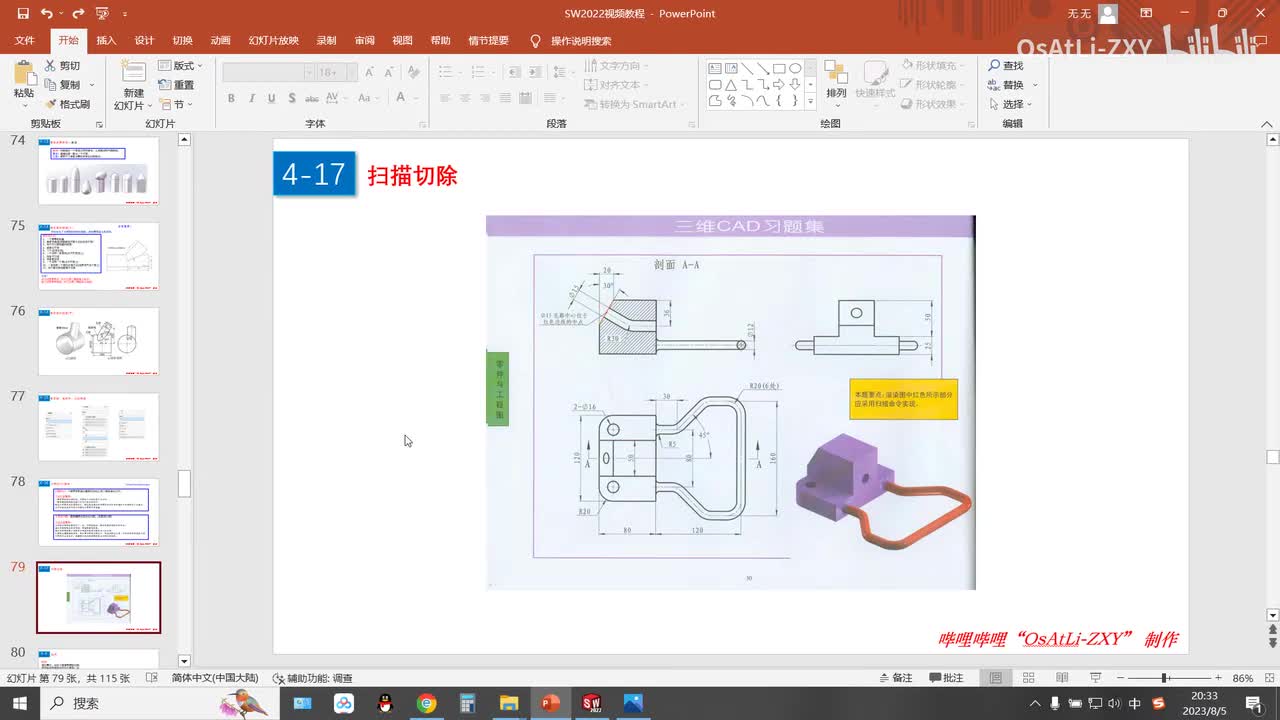Start Slide Show from status bar
This screenshot has width=1280, height=720.
[x=1095, y=678]
